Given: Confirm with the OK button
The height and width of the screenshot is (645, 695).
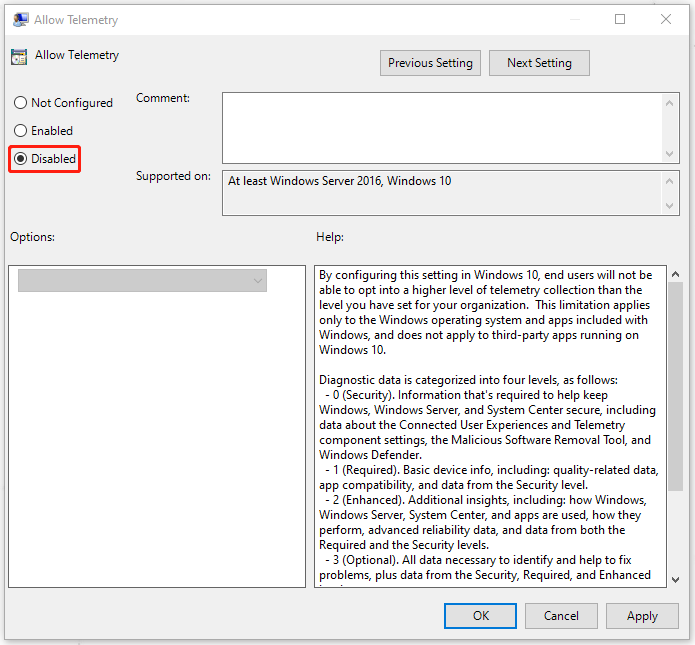Looking at the screenshot, I should [x=480, y=616].
